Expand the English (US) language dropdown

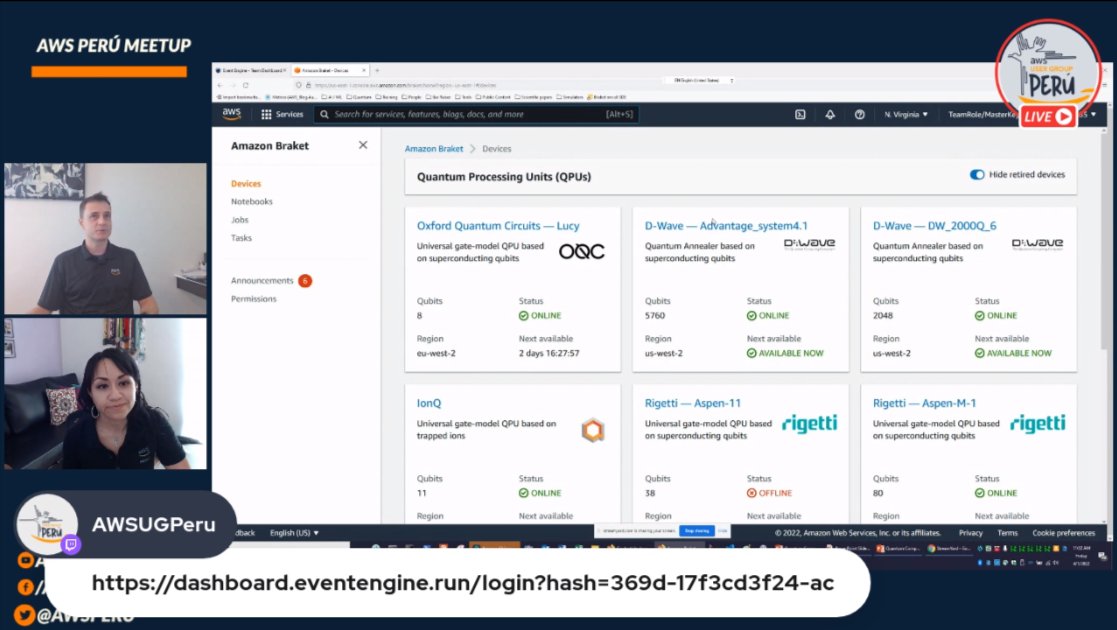click(x=294, y=533)
